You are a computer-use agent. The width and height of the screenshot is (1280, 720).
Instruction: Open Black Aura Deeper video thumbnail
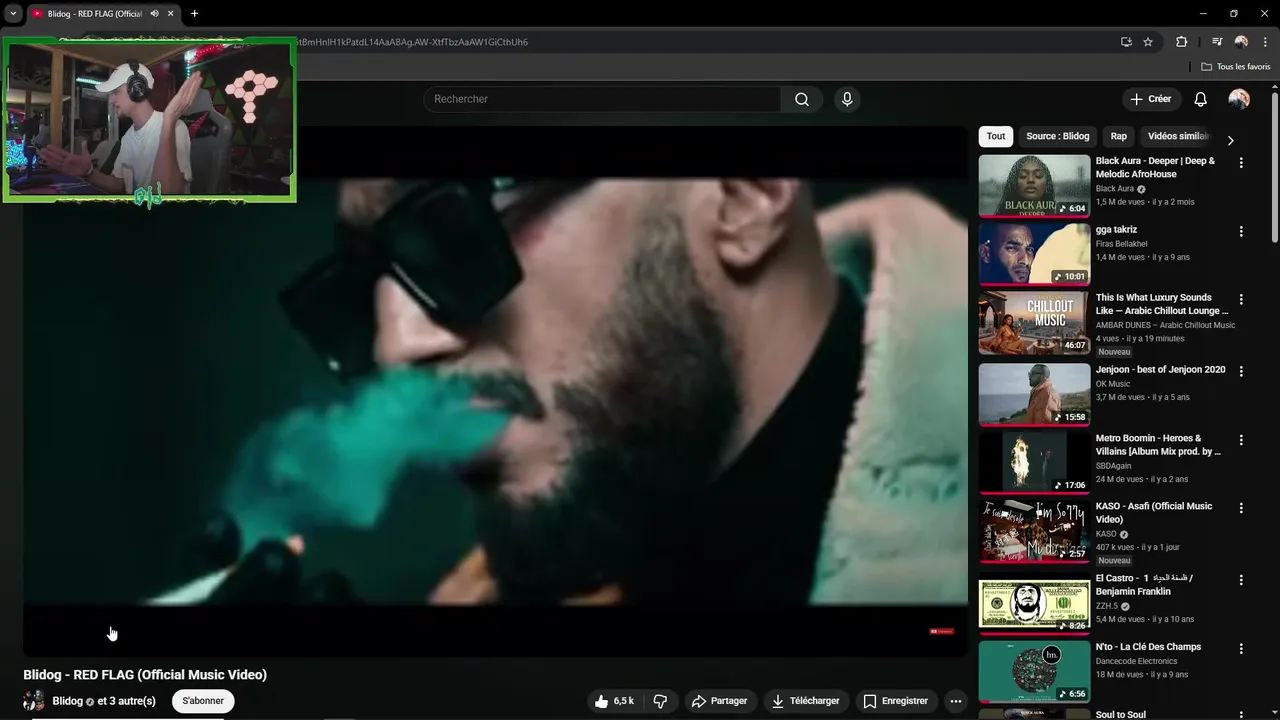point(1034,185)
